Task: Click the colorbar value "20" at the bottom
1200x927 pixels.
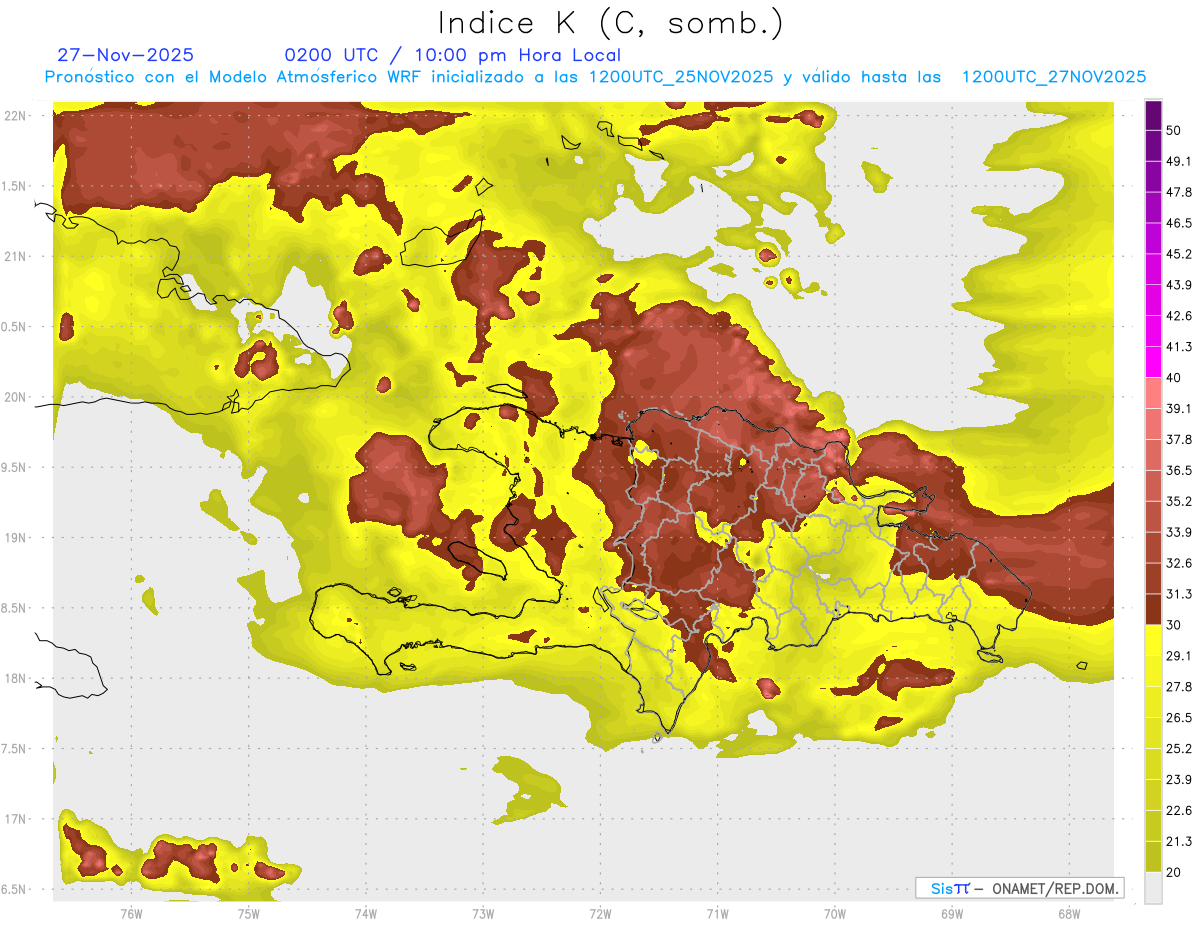Action: tap(1173, 872)
